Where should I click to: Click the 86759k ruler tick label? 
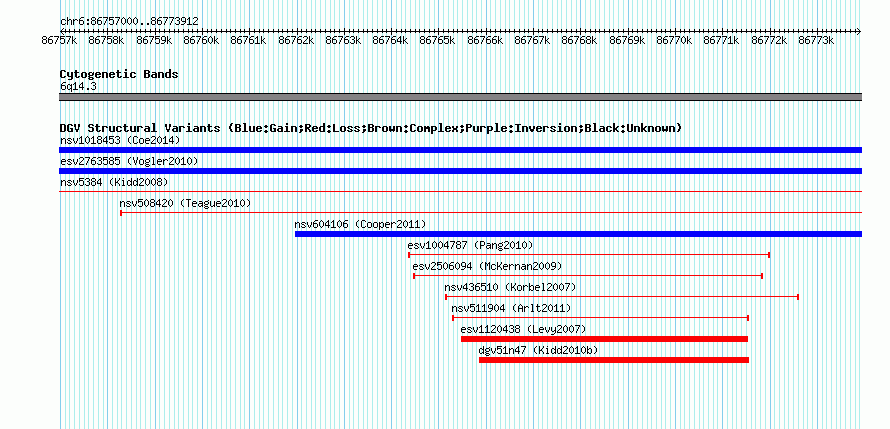coord(154,40)
